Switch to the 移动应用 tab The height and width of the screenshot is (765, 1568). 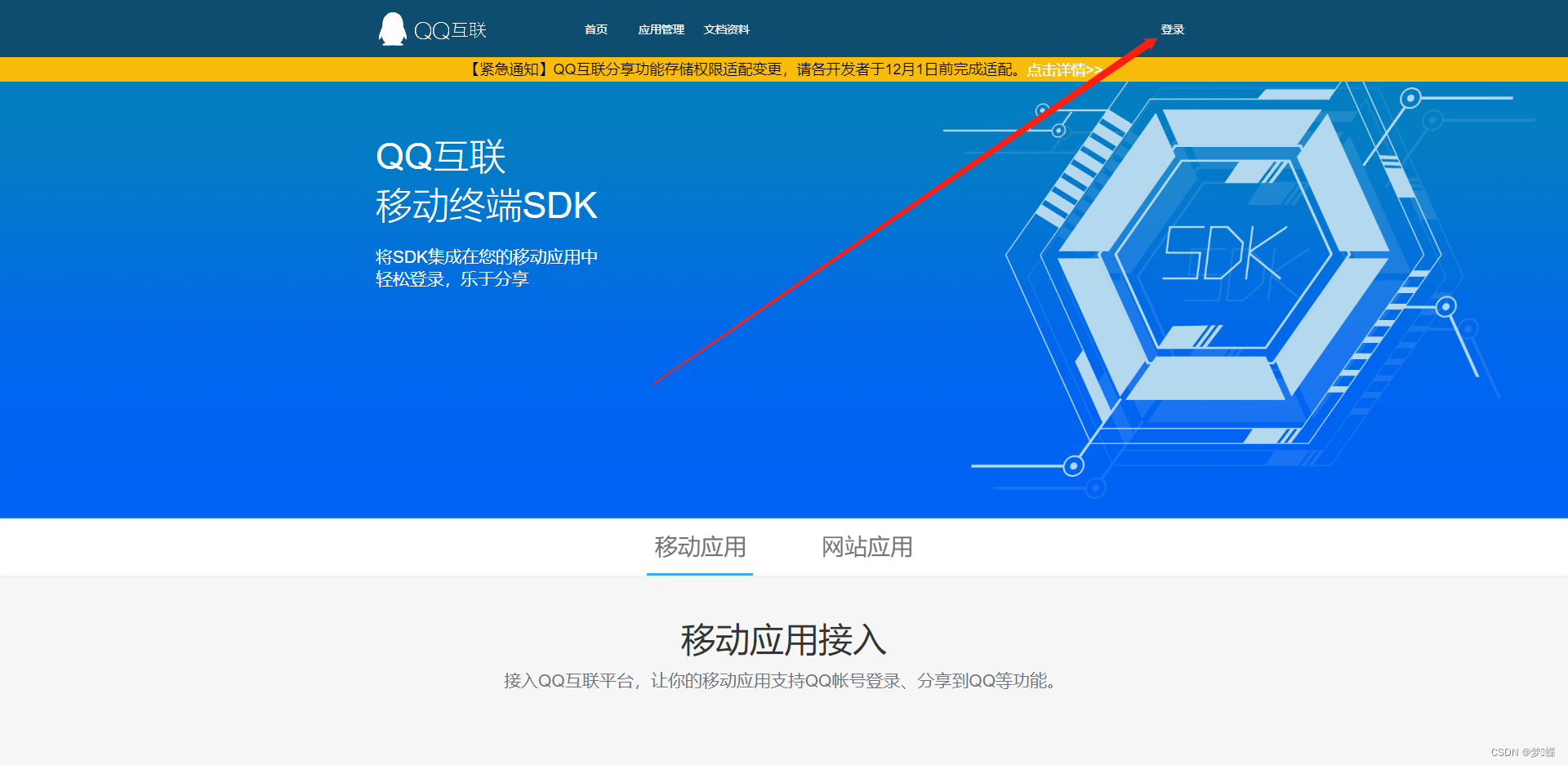700,546
